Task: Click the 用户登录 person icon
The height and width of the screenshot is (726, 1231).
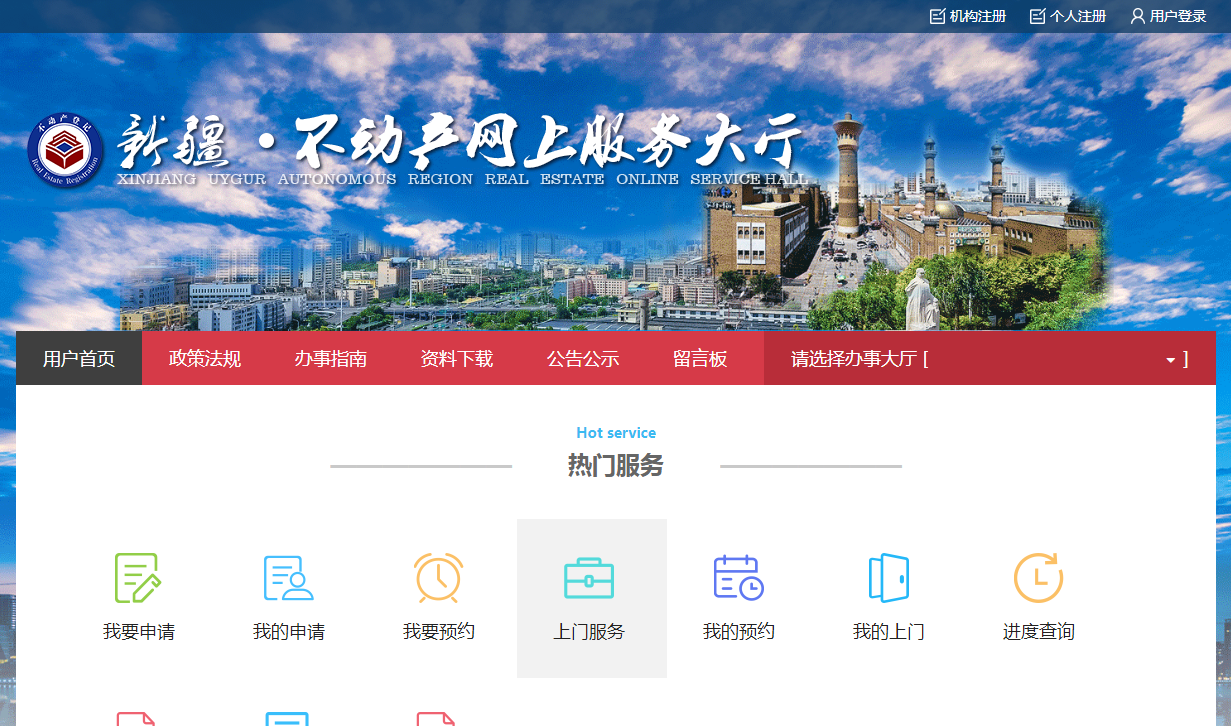Action: (x=1138, y=16)
